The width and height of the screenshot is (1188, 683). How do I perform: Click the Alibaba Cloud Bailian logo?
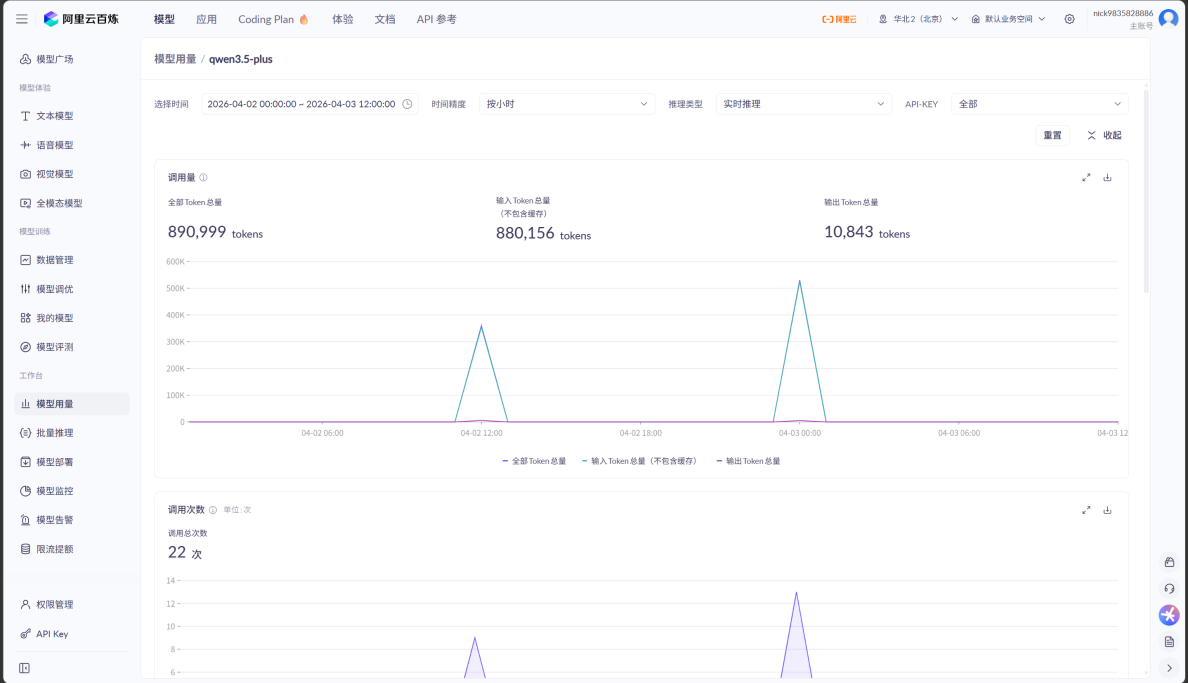coord(81,19)
